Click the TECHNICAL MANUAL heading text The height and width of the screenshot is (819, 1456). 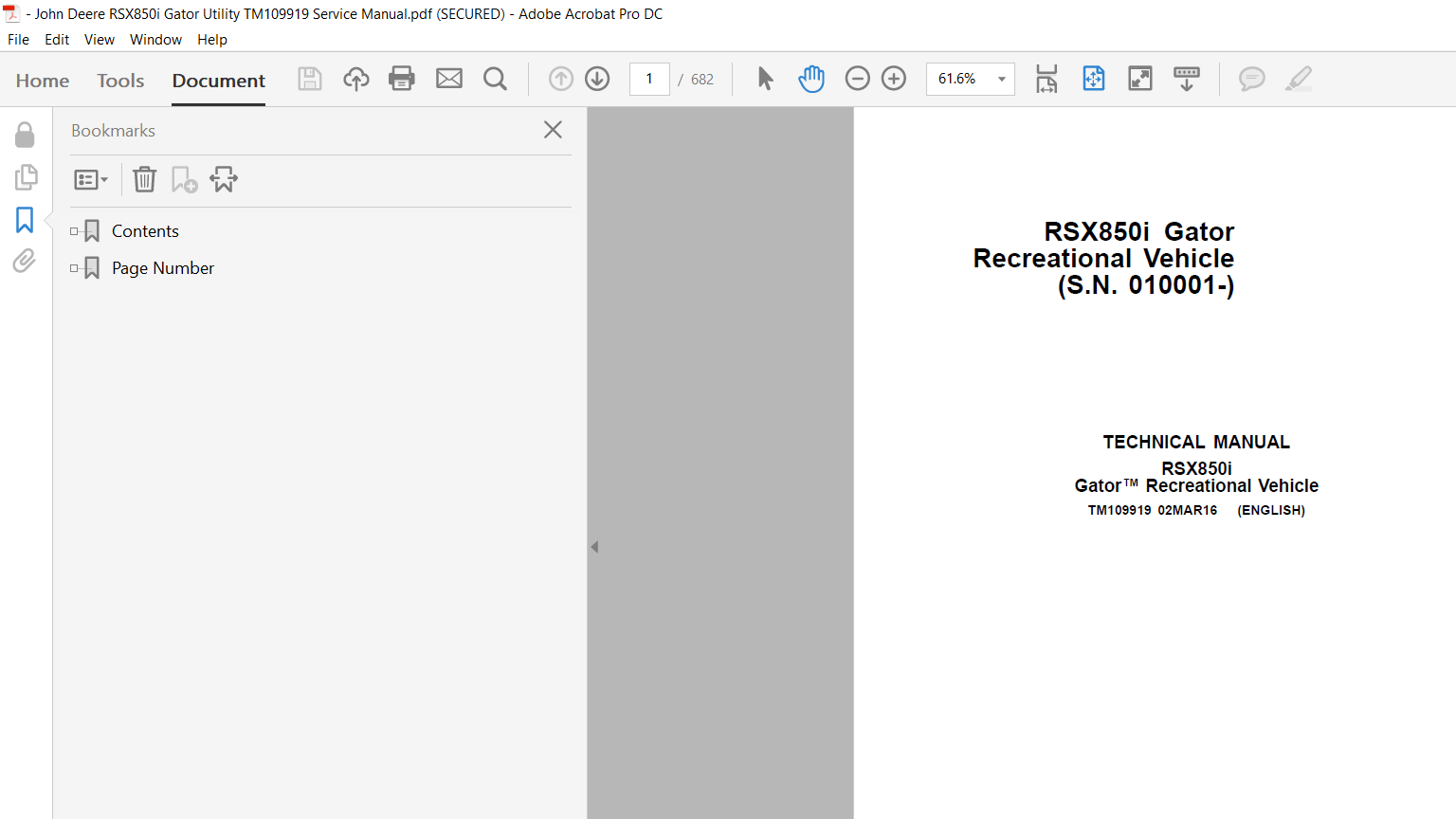(x=1196, y=443)
